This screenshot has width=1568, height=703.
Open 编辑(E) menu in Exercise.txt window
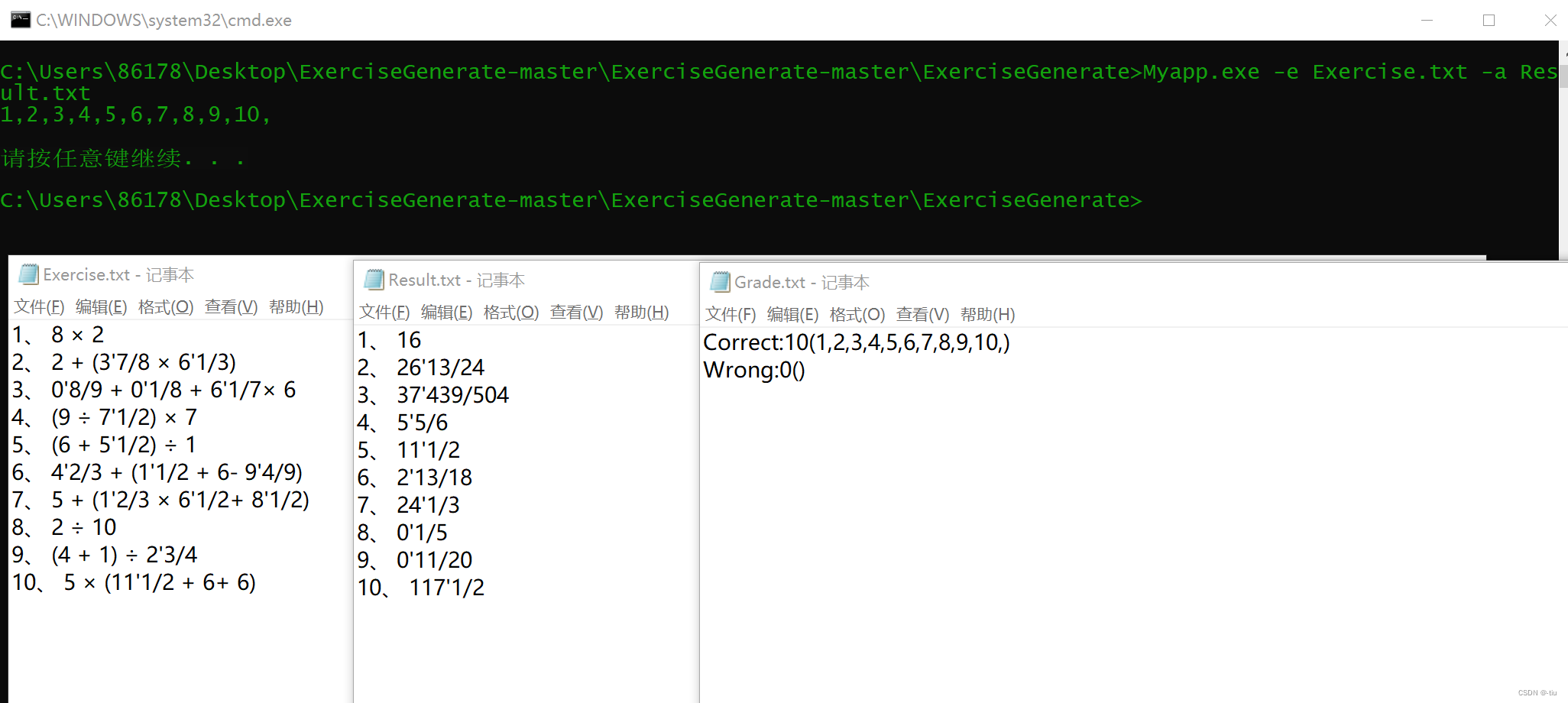[102, 307]
